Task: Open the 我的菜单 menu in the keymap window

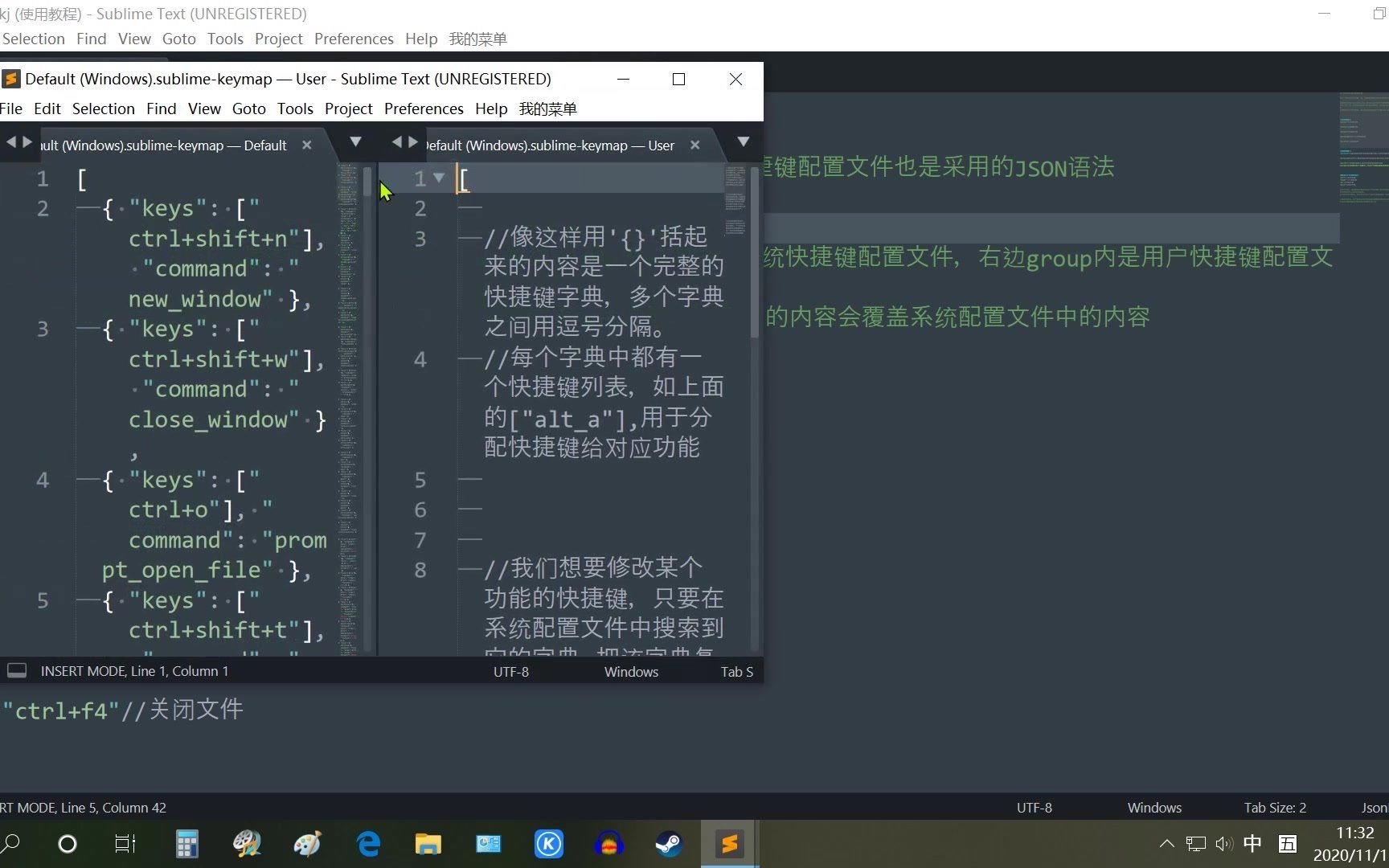Action: click(547, 108)
